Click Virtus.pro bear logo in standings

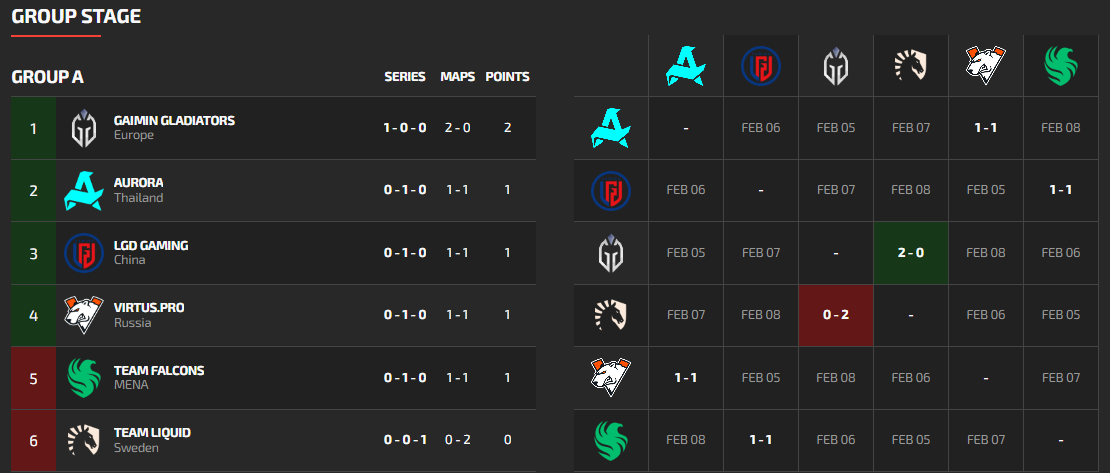point(84,315)
